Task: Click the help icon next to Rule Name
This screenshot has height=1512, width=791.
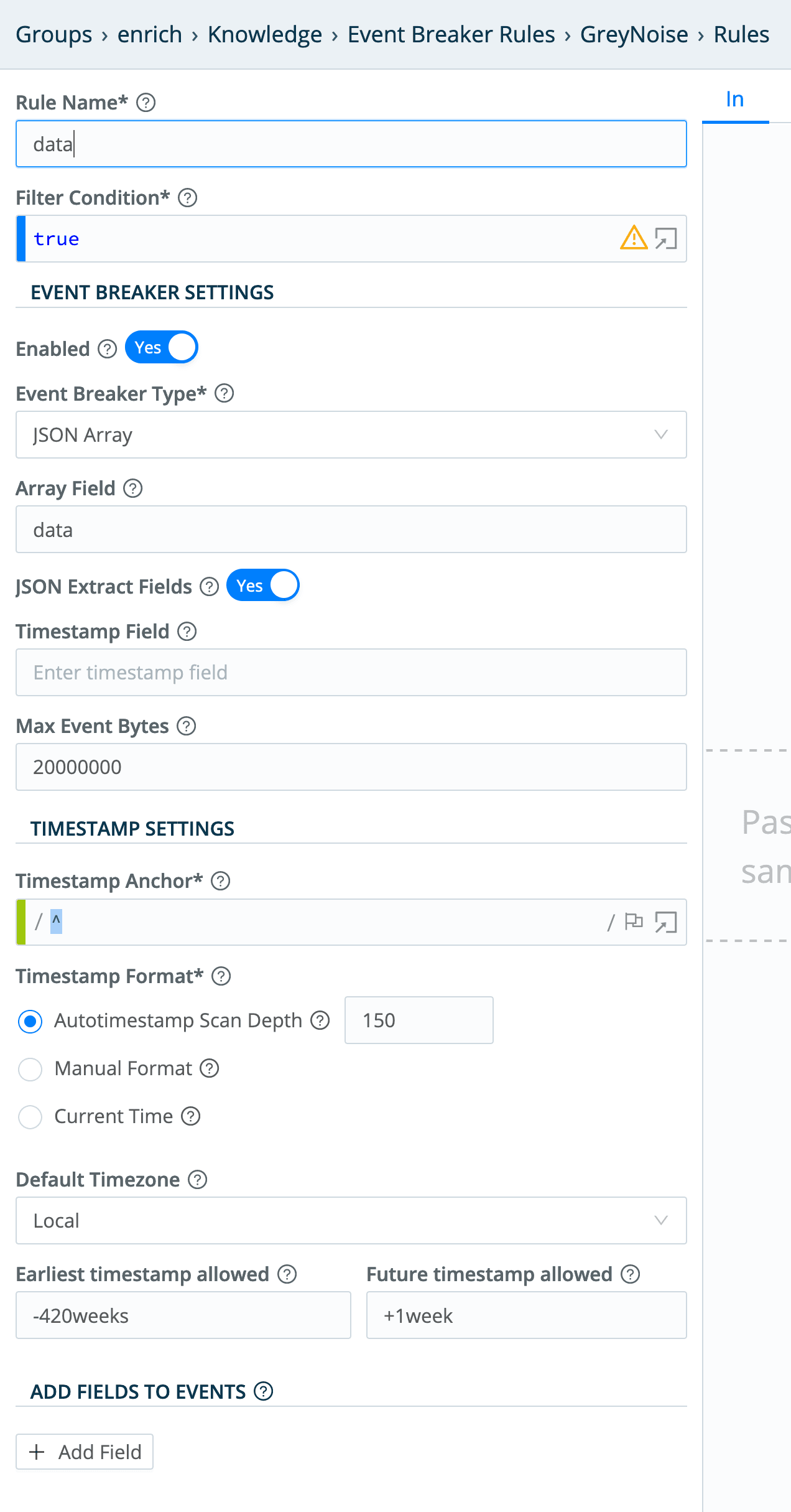Action: [146, 102]
